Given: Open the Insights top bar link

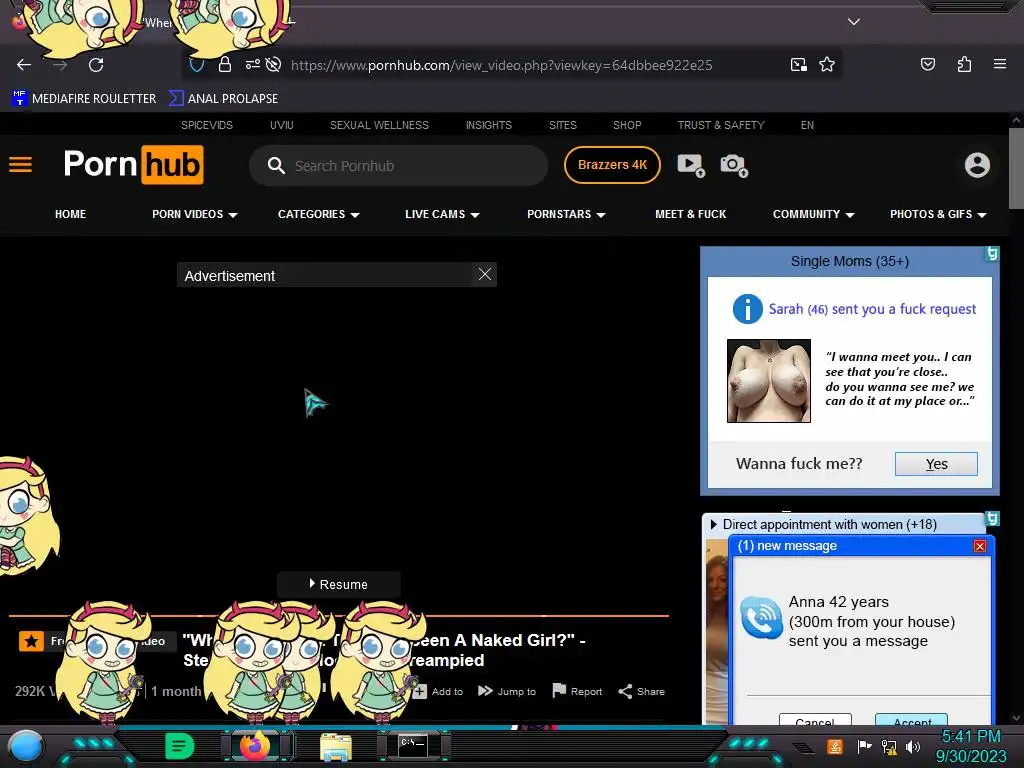Looking at the screenshot, I should tap(488, 125).
